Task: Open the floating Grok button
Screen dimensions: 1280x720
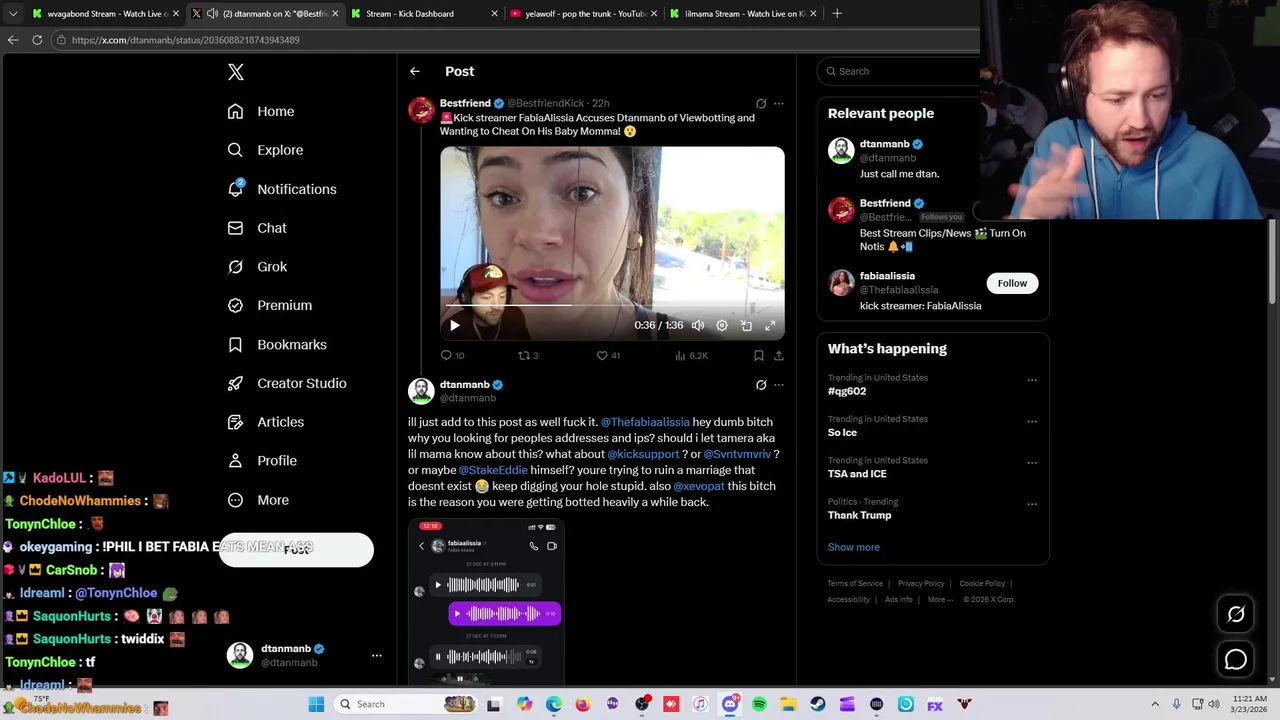Action: [1236, 614]
